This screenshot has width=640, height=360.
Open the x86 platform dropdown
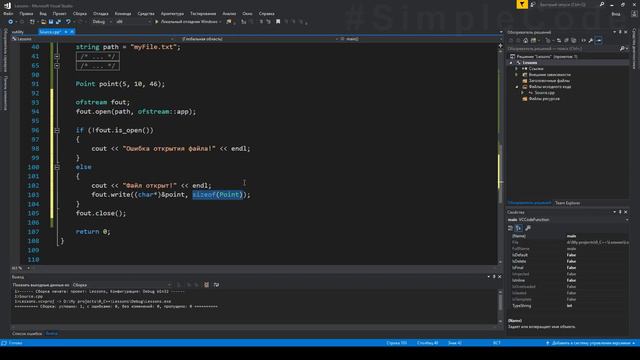(x=133, y=22)
